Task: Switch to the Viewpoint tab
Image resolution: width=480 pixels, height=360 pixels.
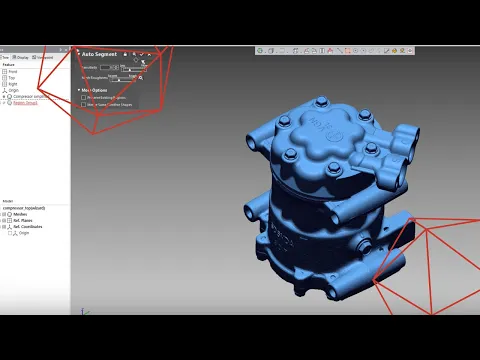Action: [43, 57]
